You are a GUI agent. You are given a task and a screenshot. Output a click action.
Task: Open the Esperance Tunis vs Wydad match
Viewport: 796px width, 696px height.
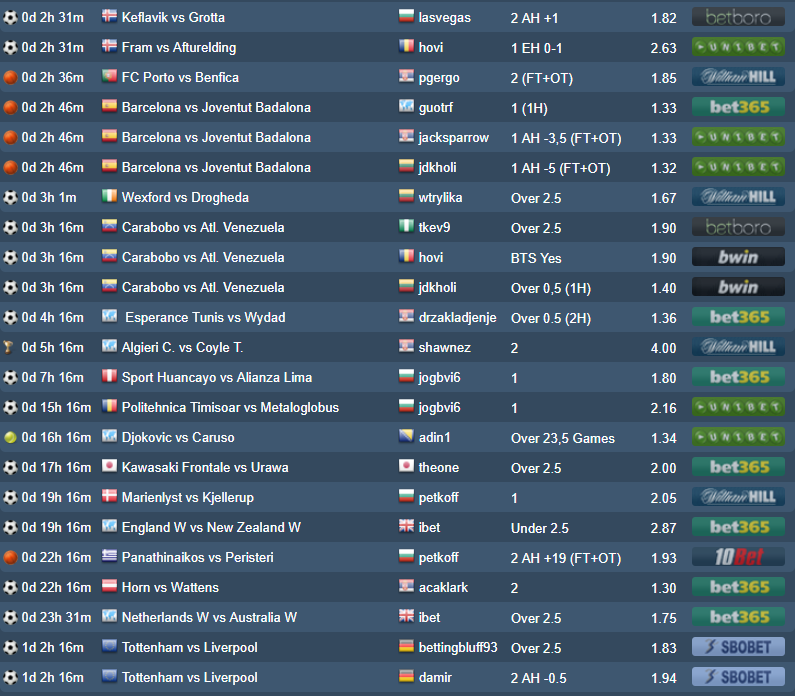(x=205, y=317)
